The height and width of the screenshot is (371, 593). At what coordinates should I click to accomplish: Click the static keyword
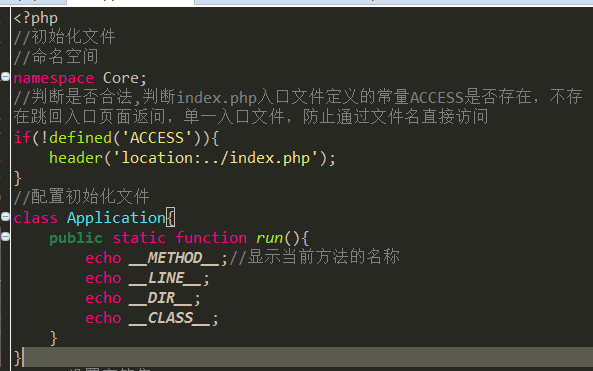tap(139, 238)
